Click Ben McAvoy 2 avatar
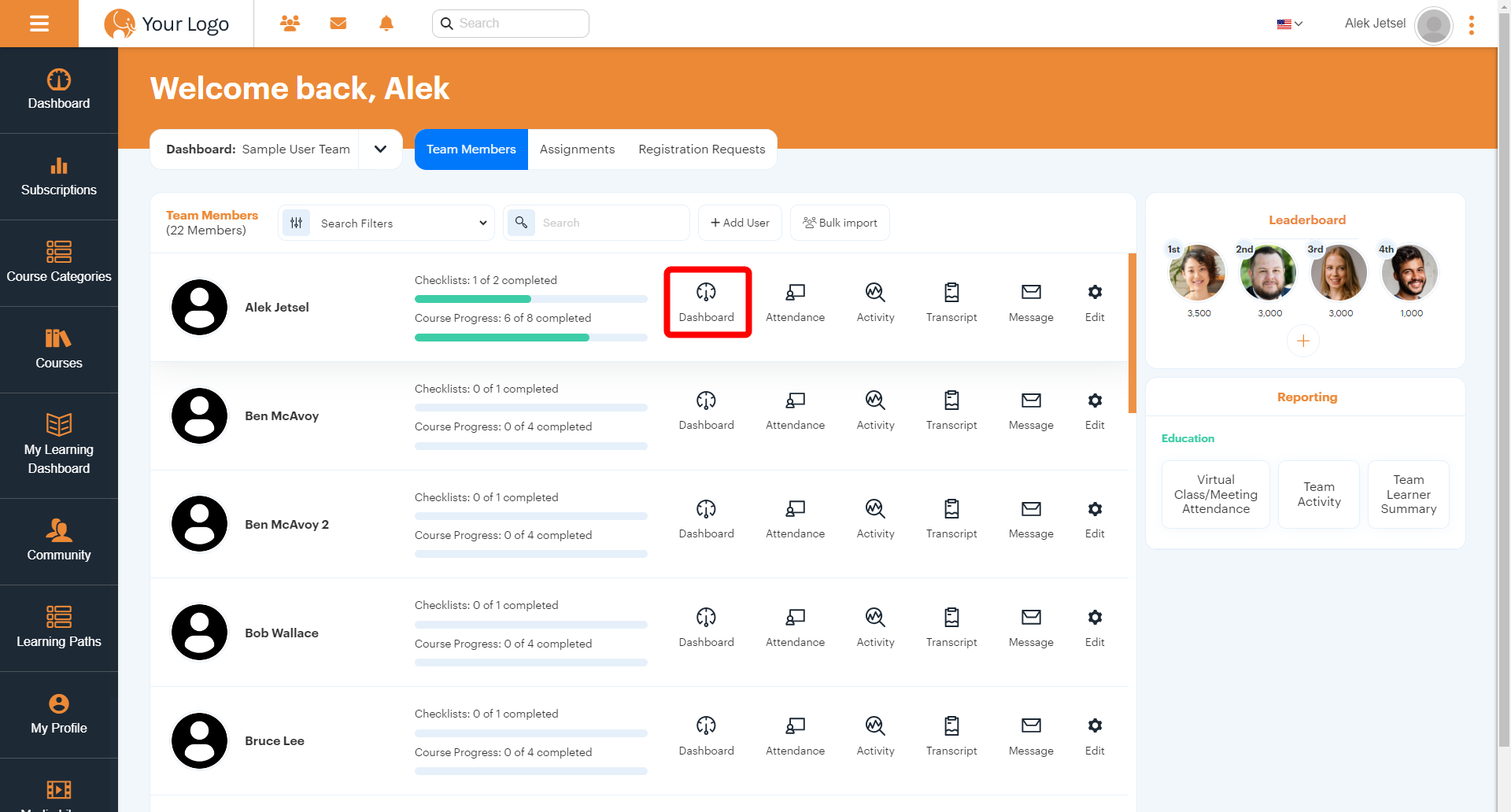The image size is (1511, 812). 200,524
